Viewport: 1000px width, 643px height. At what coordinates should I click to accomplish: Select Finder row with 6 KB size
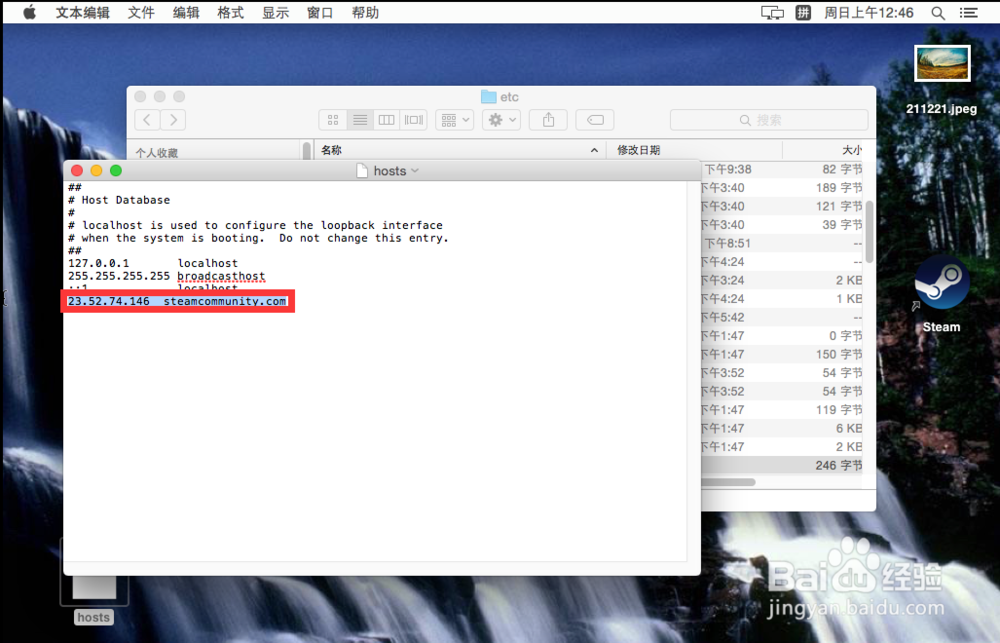784,428
